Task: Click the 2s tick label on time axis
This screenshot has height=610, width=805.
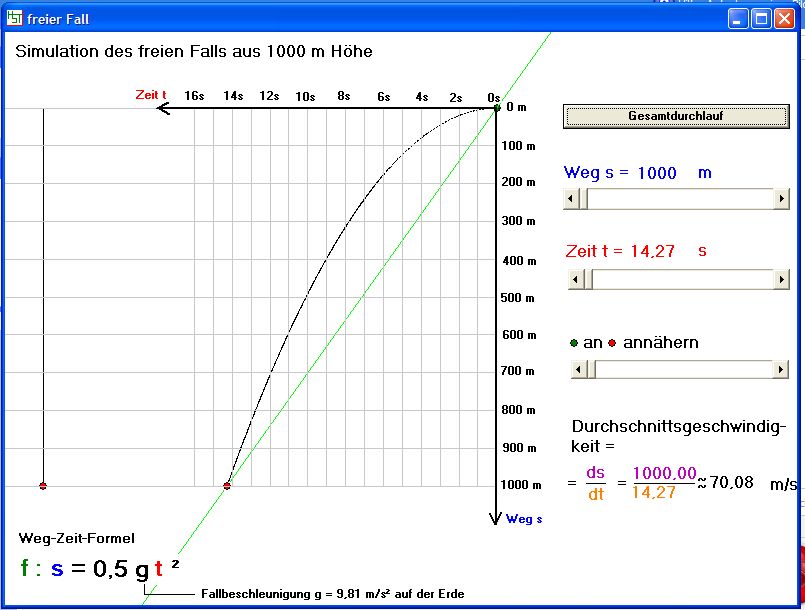Action: tap(456, 98)
